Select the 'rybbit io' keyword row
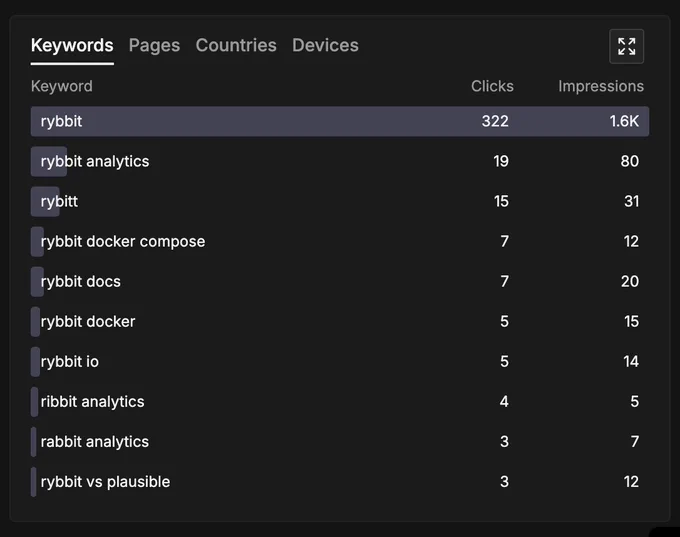 click(x=340, y=362)
